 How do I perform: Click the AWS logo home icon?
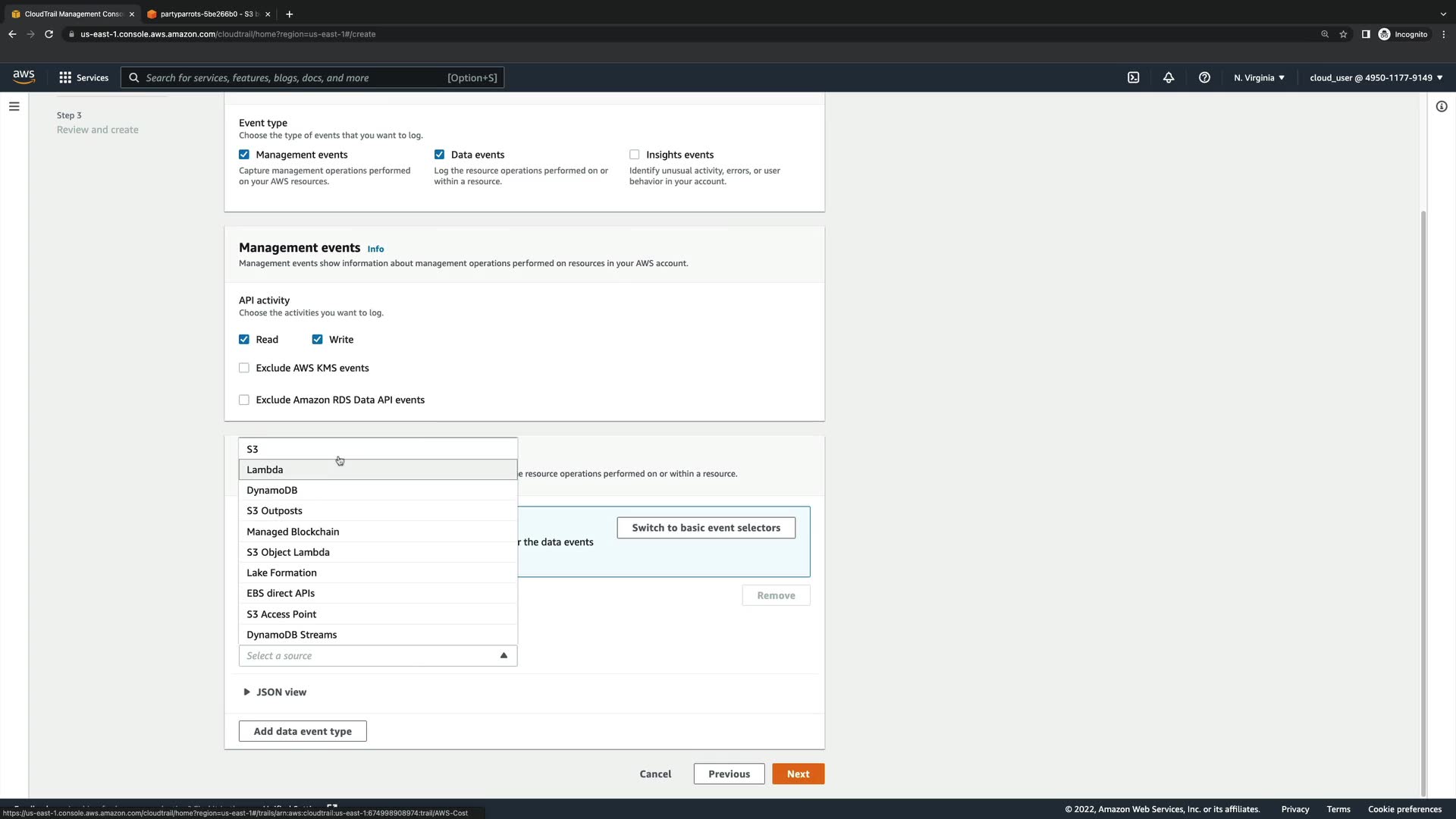(24, 77)
